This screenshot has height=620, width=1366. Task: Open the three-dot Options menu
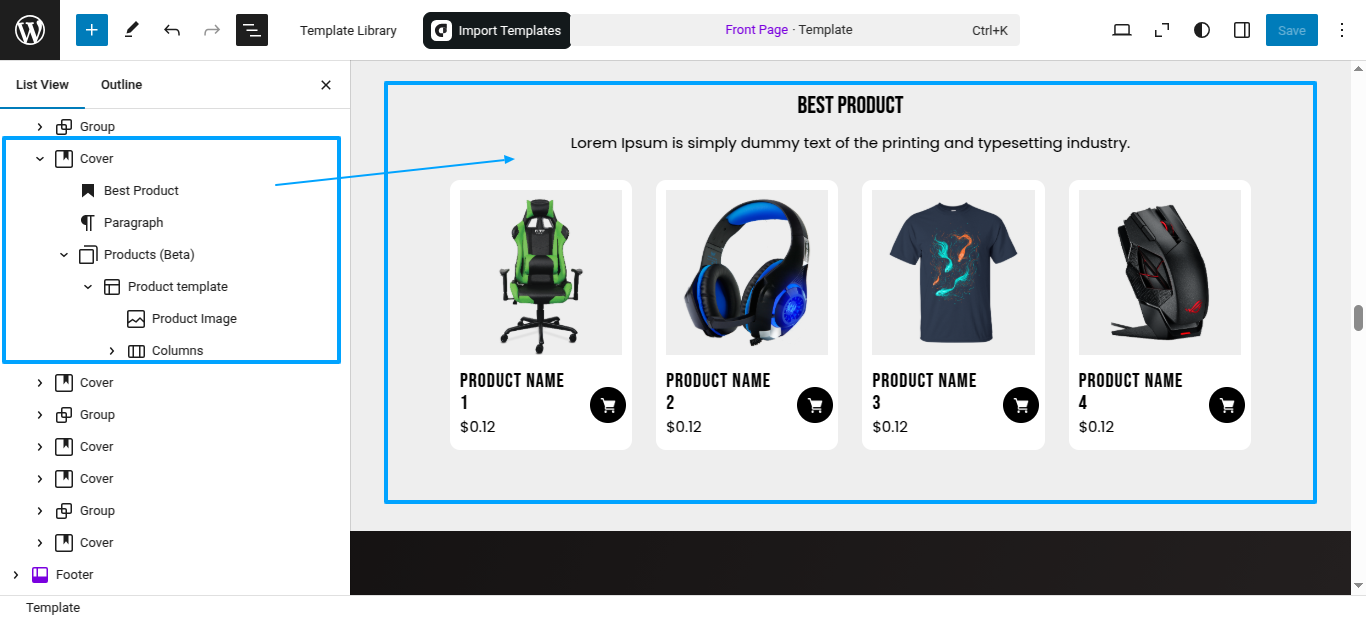pos(1342,30)
